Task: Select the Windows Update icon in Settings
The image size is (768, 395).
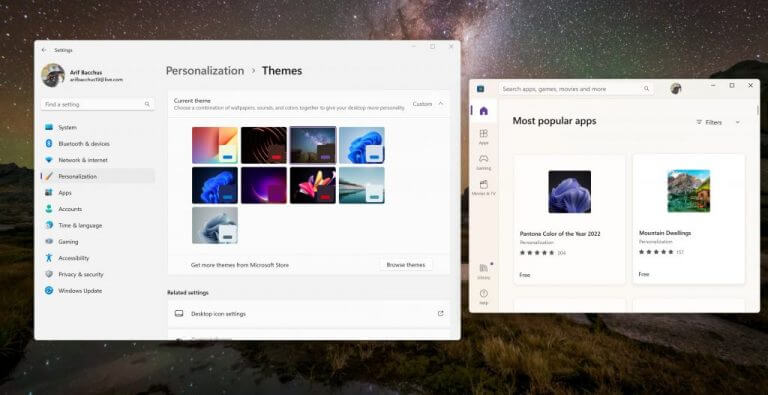Action: tap(49, 291)
